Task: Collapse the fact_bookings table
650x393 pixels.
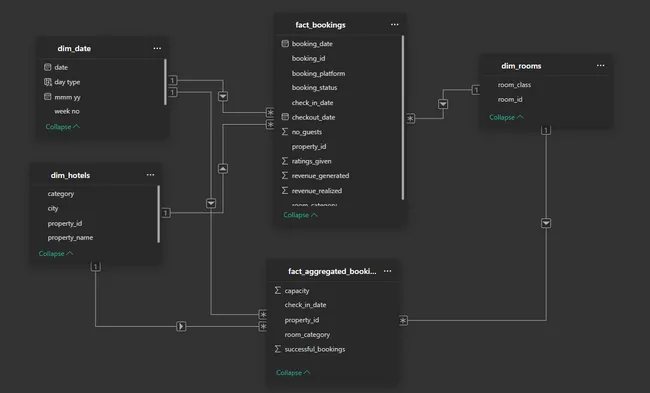Action: click(x=301, y=215)
